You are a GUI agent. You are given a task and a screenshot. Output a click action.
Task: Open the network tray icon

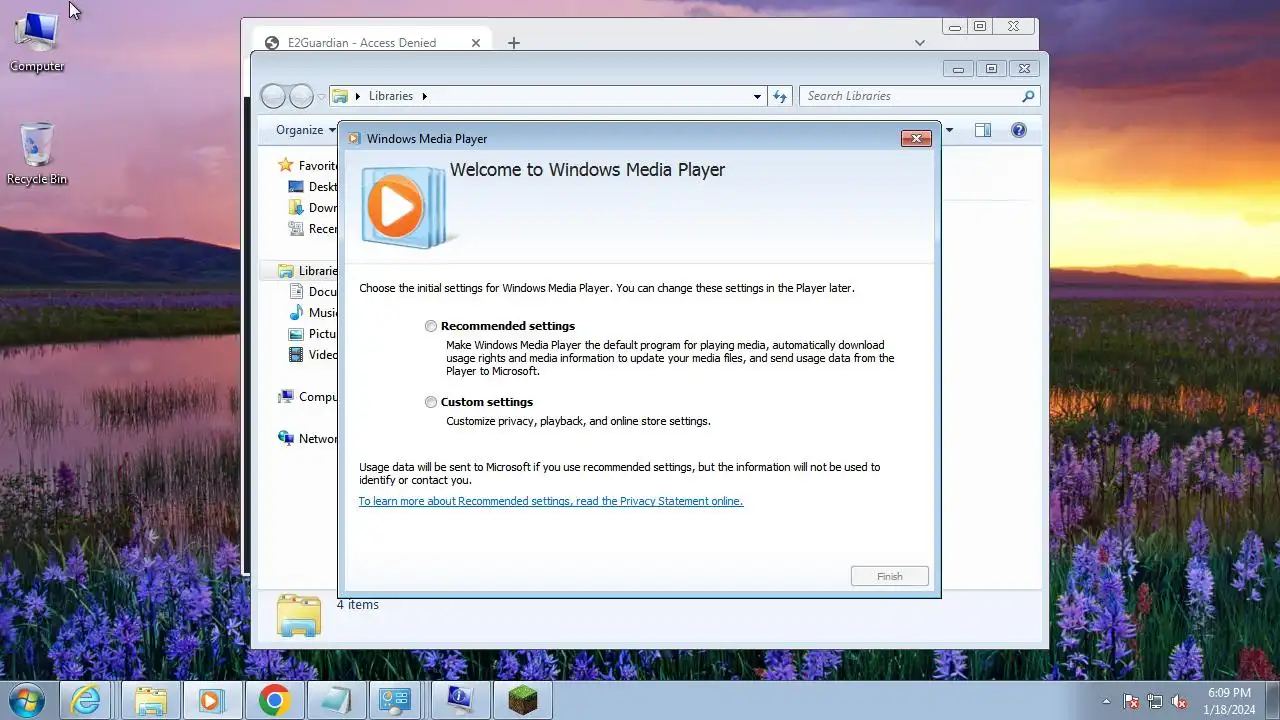[x=1155, y=701]
